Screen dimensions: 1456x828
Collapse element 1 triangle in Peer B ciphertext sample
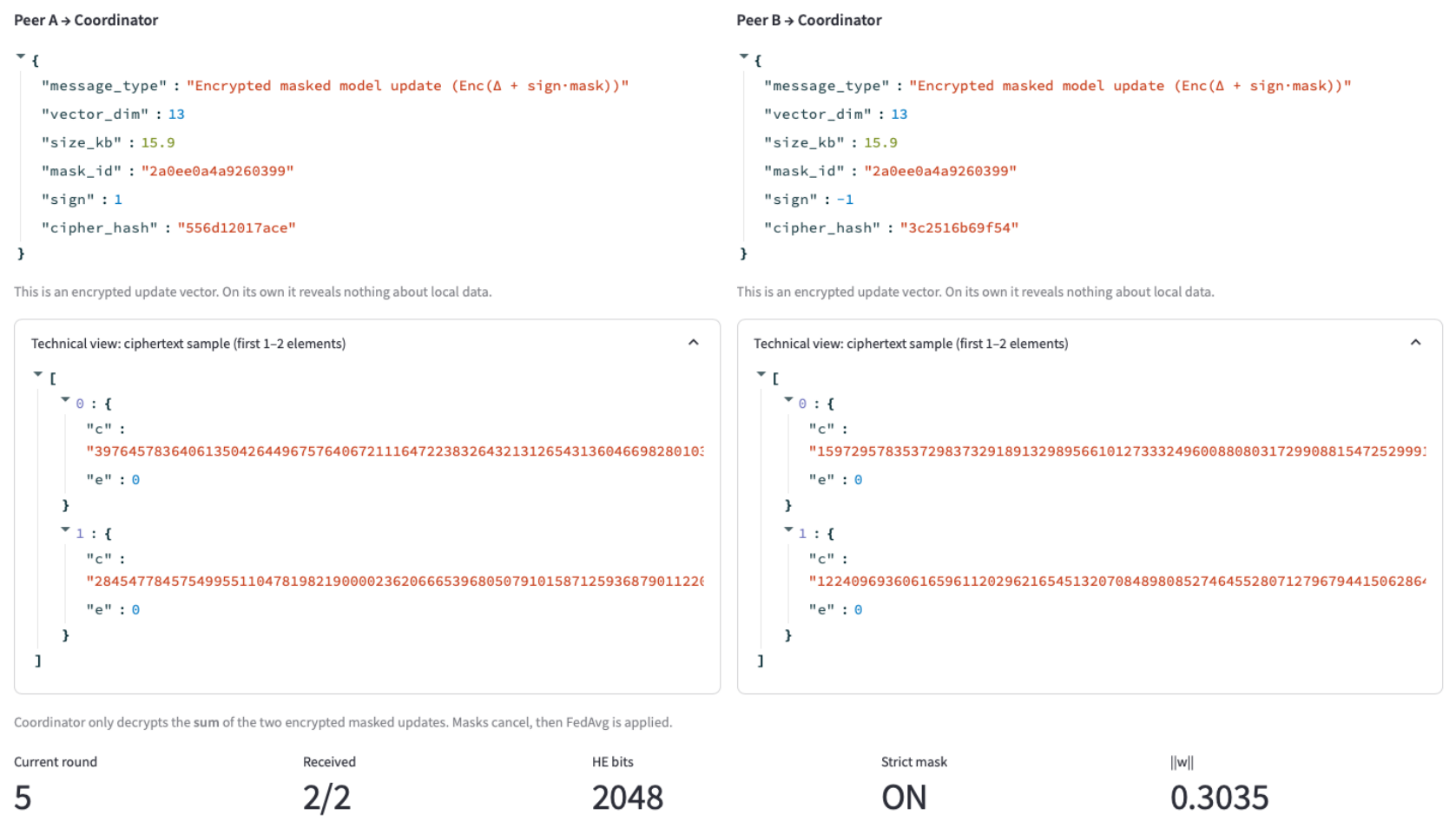tap(787, 530)
